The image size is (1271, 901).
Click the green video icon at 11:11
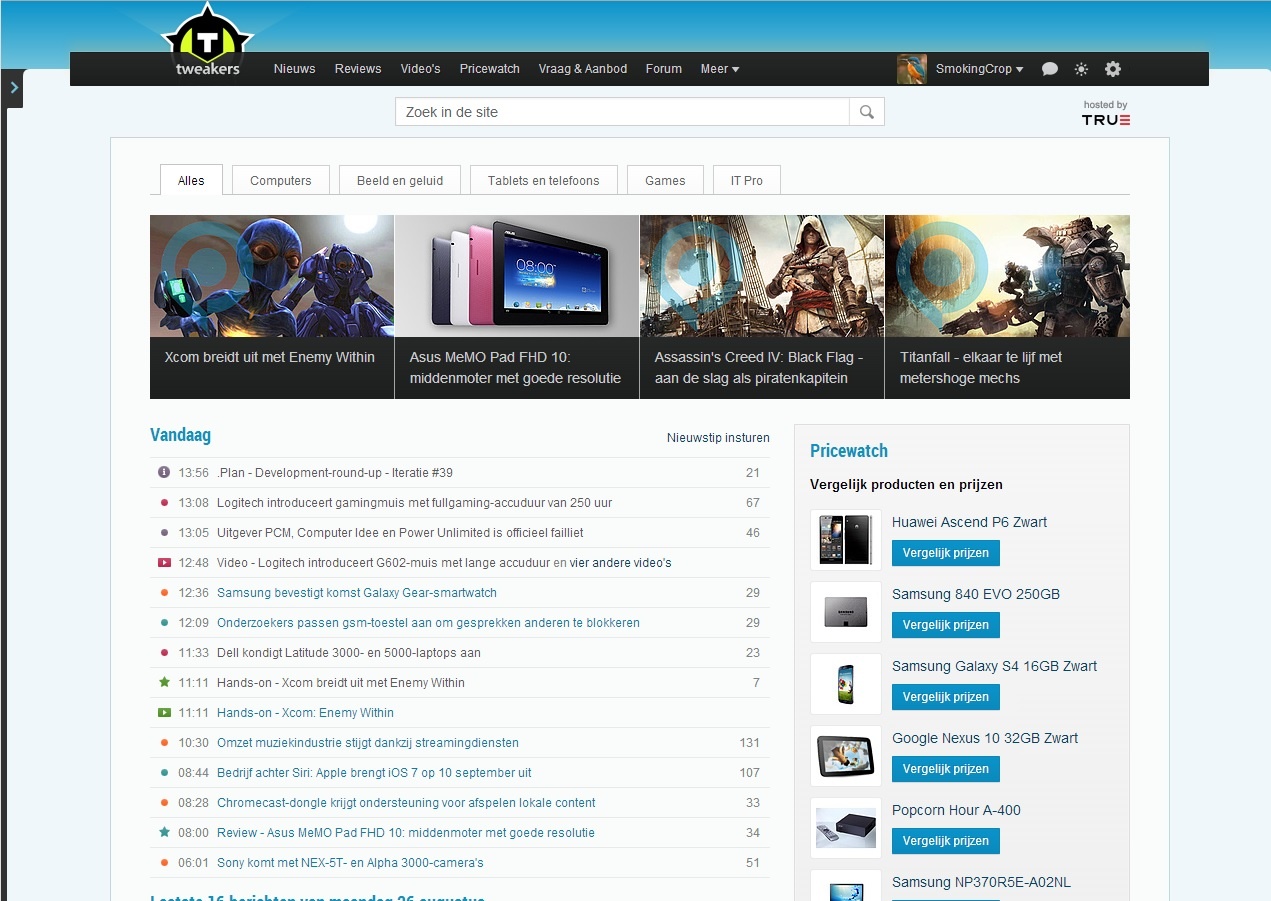coord(164,713)
